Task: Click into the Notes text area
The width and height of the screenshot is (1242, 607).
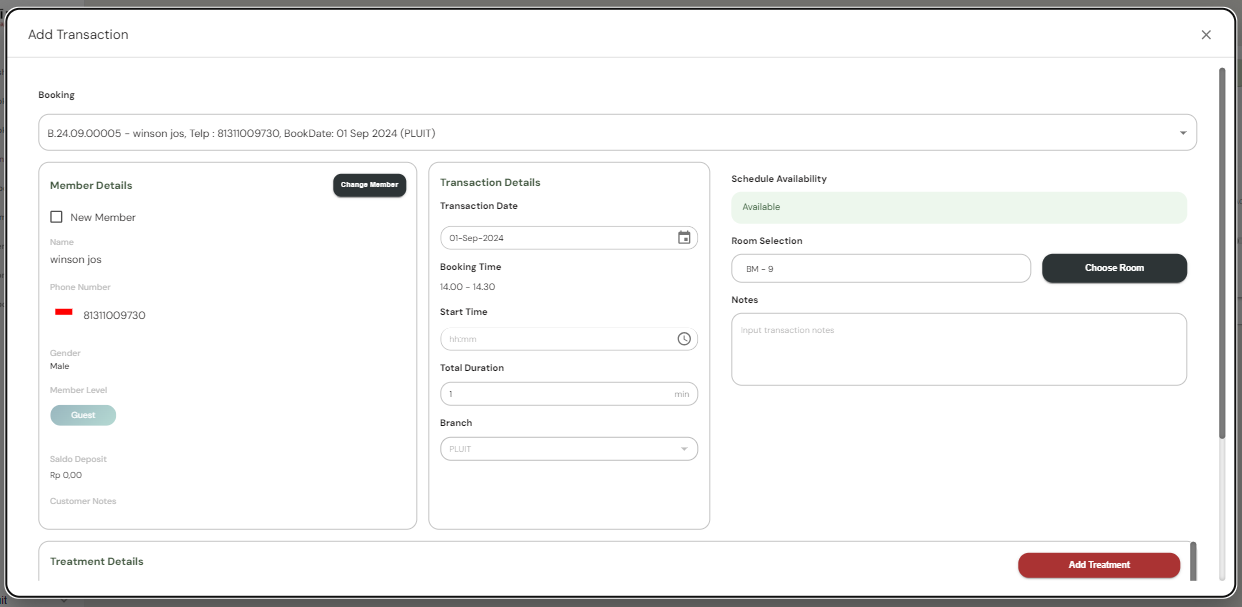Action: 958,349
